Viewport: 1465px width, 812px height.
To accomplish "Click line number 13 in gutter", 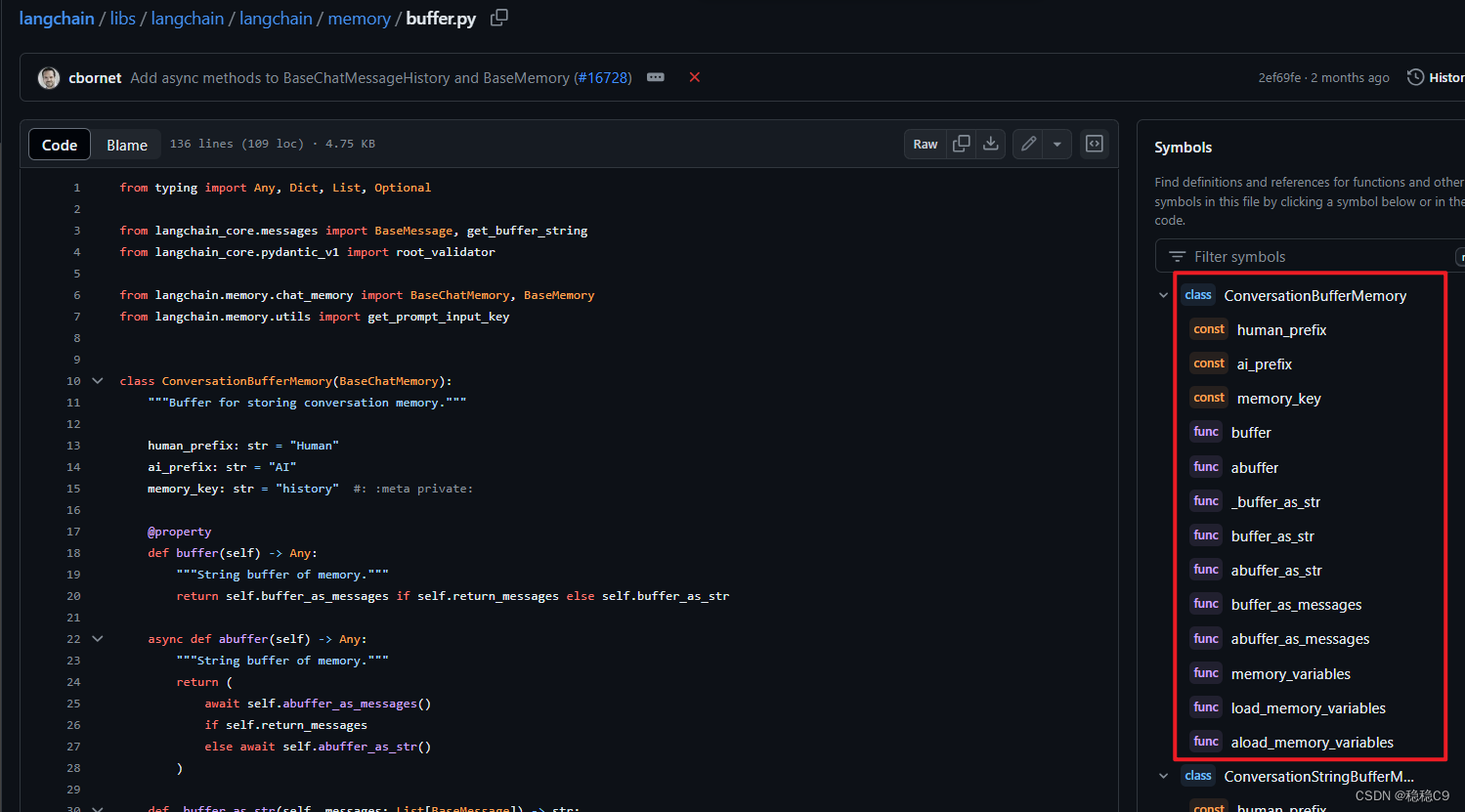I will click(x=73, y=446).
